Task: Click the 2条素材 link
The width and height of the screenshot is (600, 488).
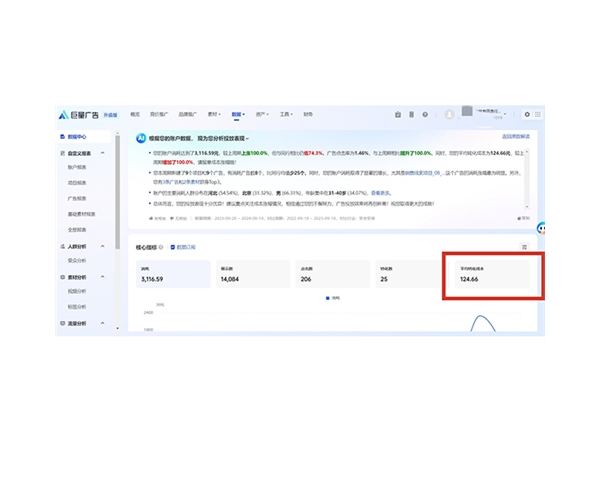Action: click(190, 182)
